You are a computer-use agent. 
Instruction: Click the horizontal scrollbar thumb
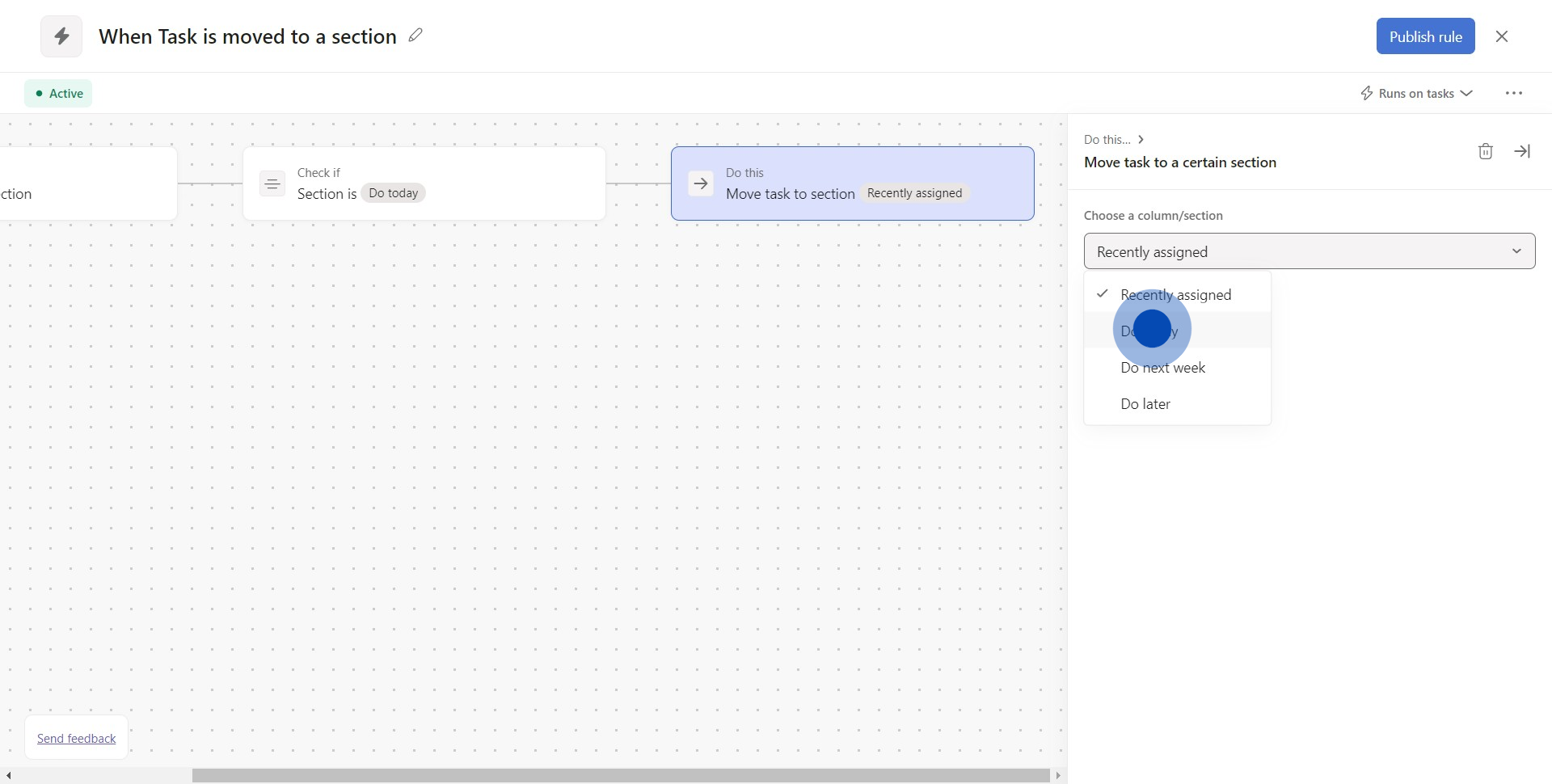pos(620,776)
